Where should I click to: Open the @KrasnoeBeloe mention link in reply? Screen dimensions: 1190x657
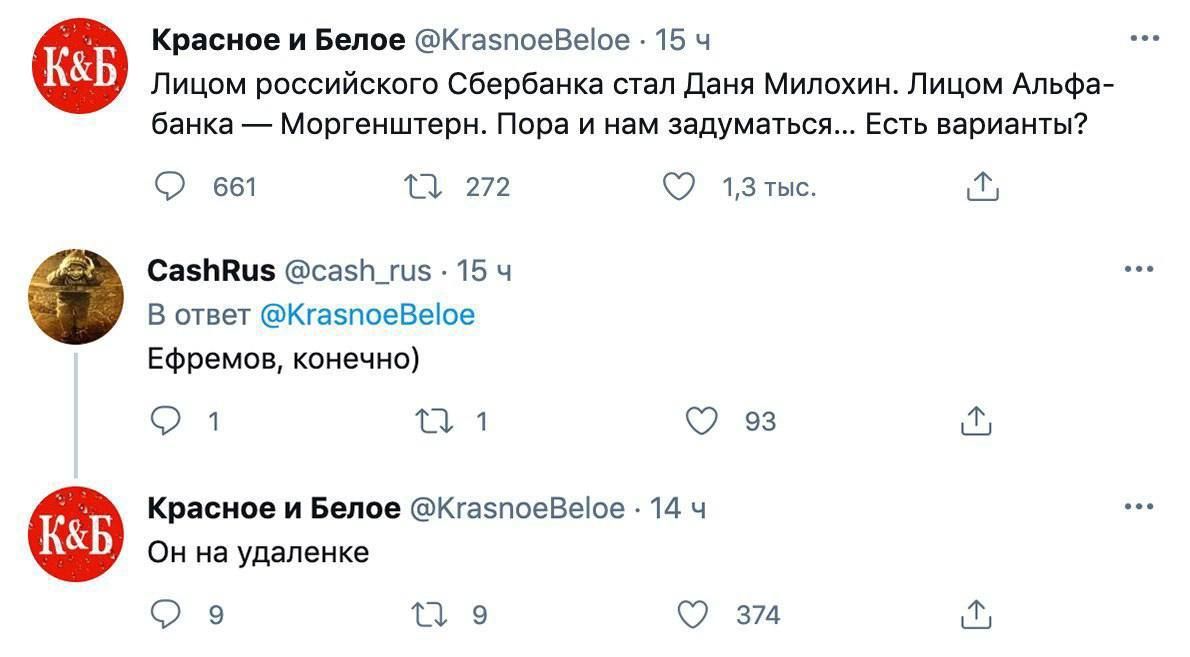click(x=367, y=315)
